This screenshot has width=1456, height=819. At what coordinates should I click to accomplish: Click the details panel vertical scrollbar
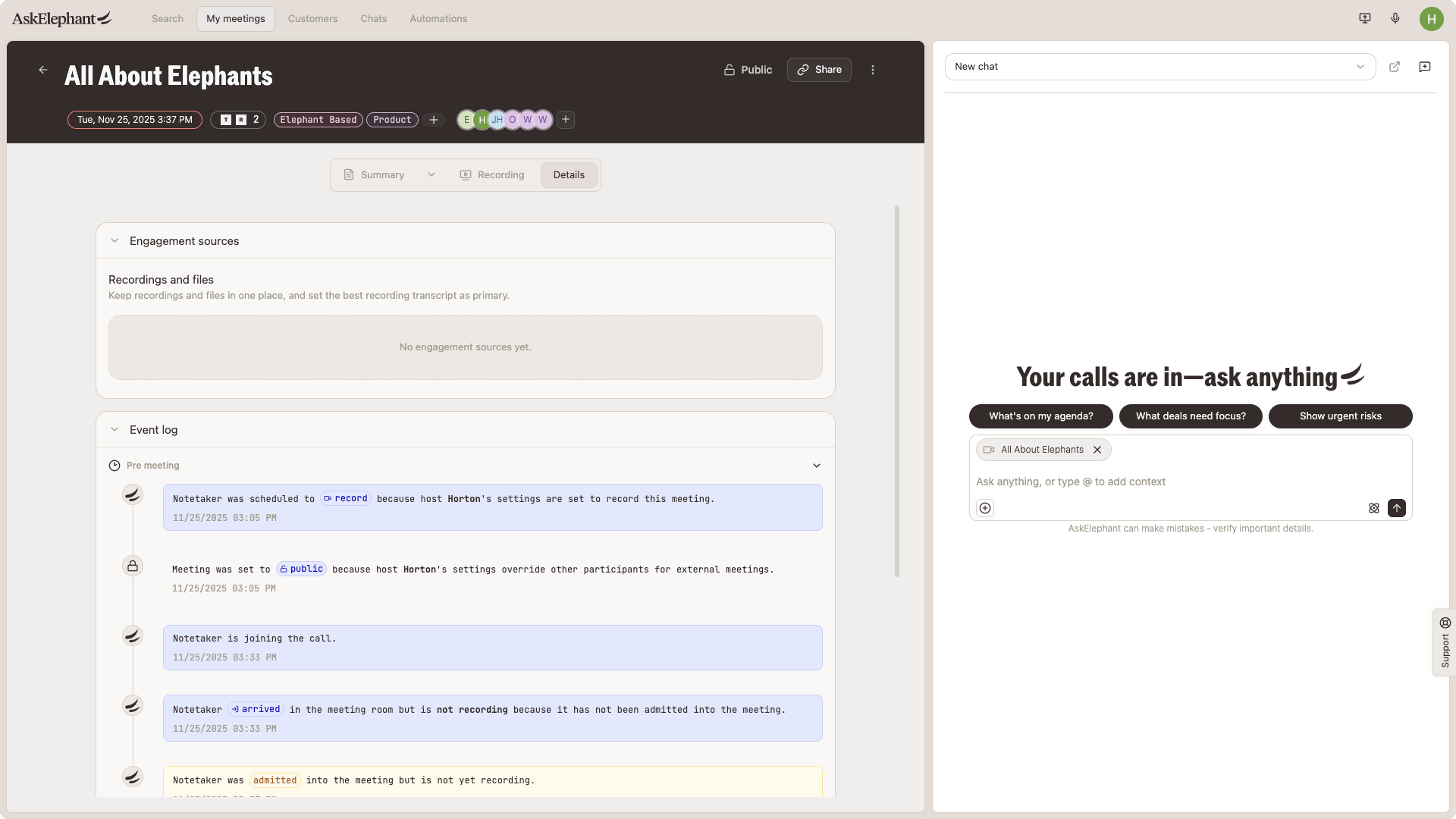coord(897,391)
